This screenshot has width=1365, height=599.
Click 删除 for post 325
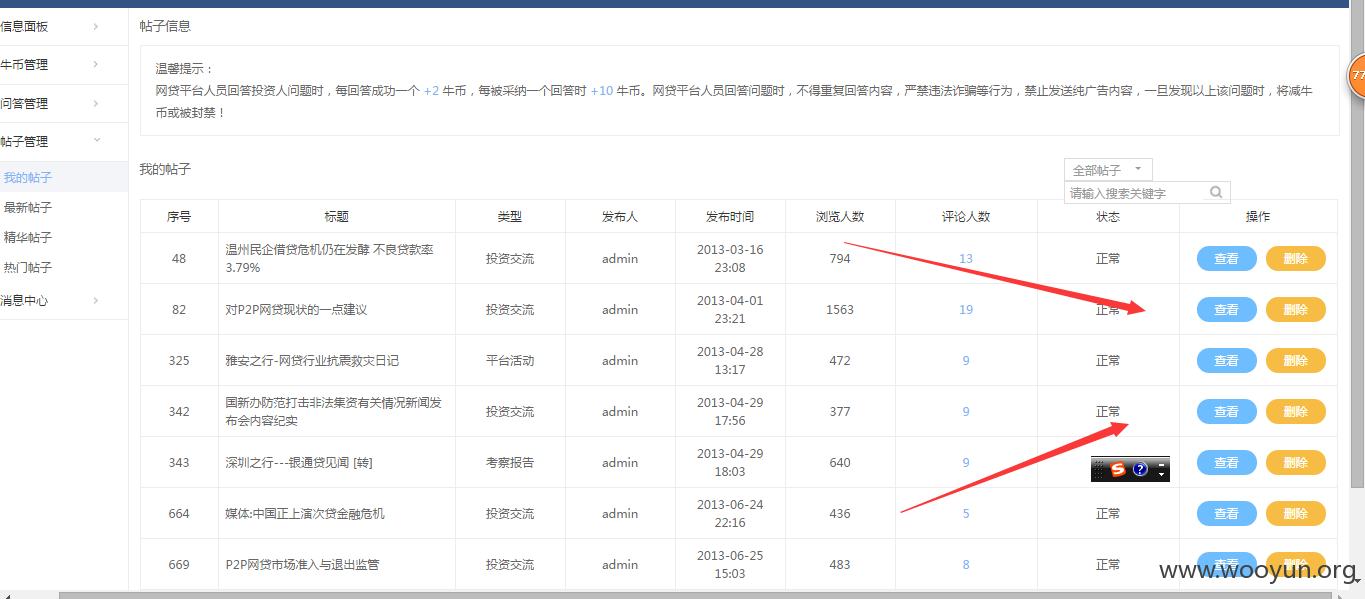(x=1295, y=361)
